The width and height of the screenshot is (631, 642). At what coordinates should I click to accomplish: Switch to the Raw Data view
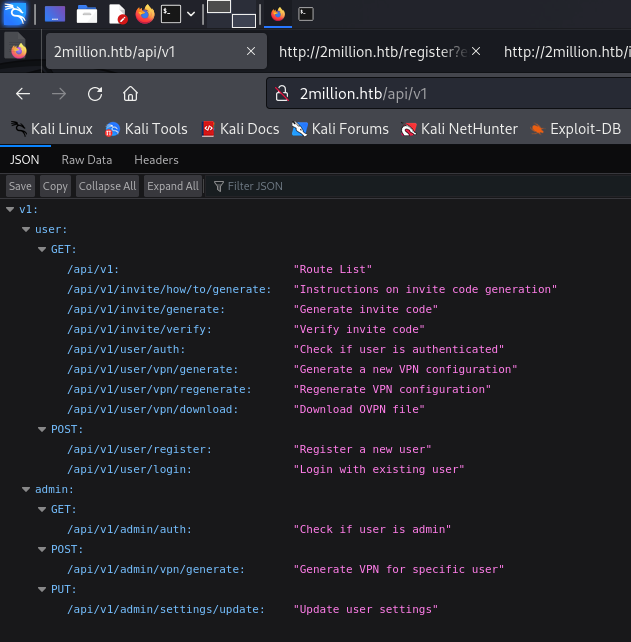click(x=87, y=160)
